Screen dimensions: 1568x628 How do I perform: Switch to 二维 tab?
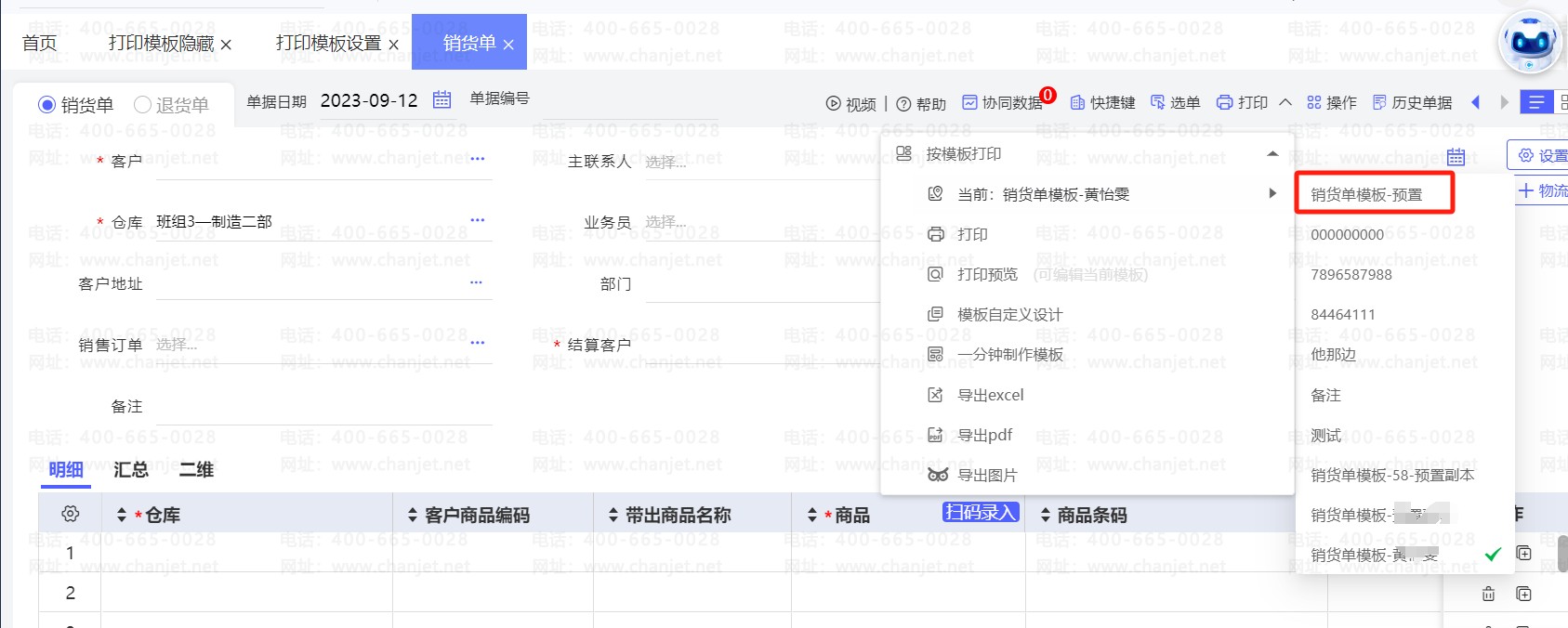(196, 469)
